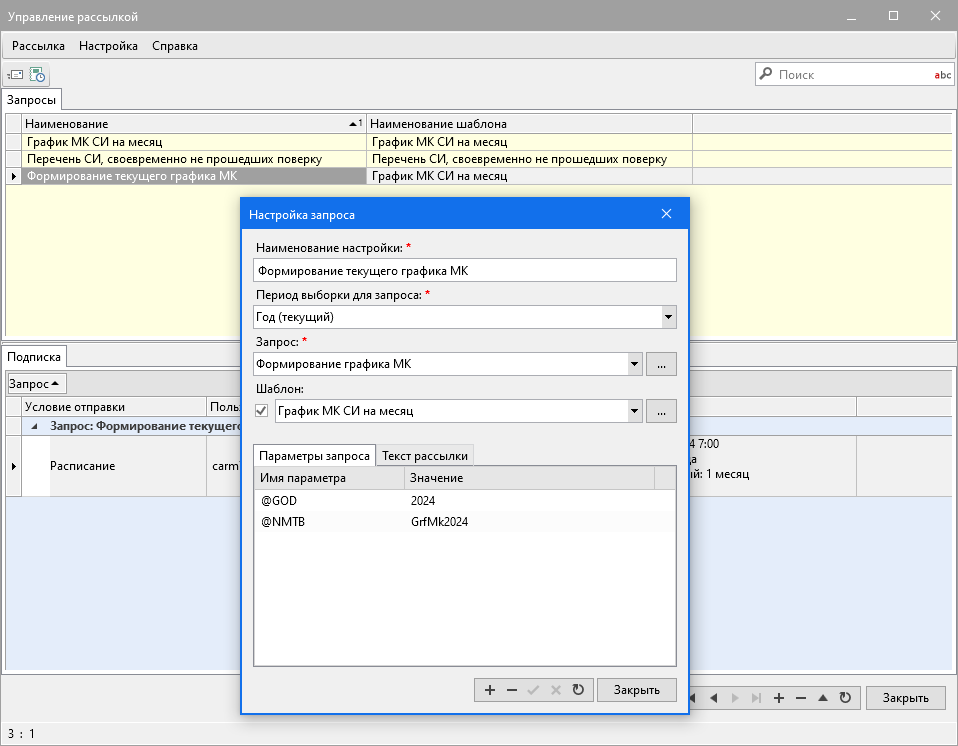Switch to Текст рассылки tab

(425, 456)
